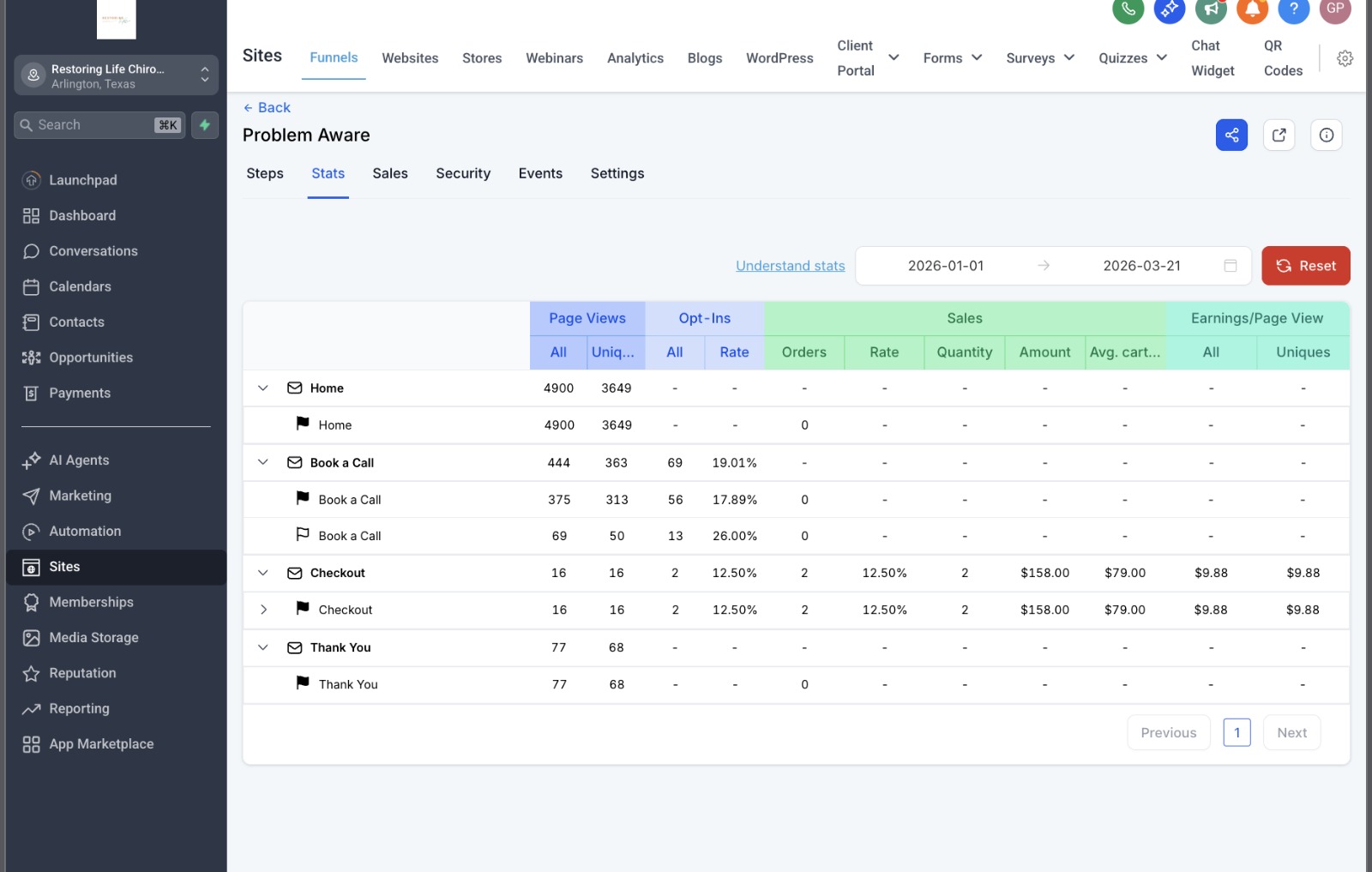1372x872 pixels.
Task: Switch to the Sales tab
Action: (x=390, y=173)
